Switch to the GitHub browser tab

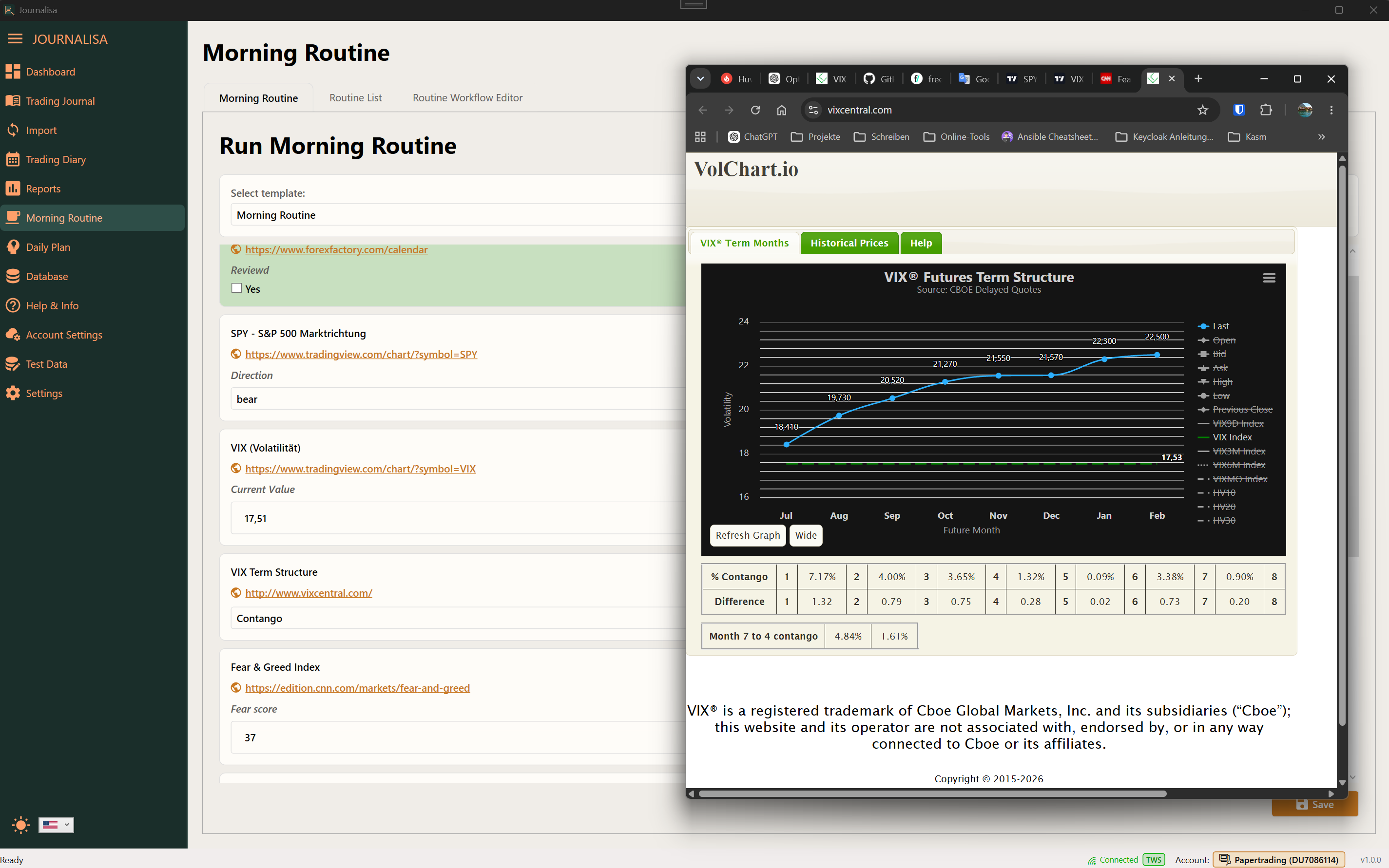click(x=879, y=78)
